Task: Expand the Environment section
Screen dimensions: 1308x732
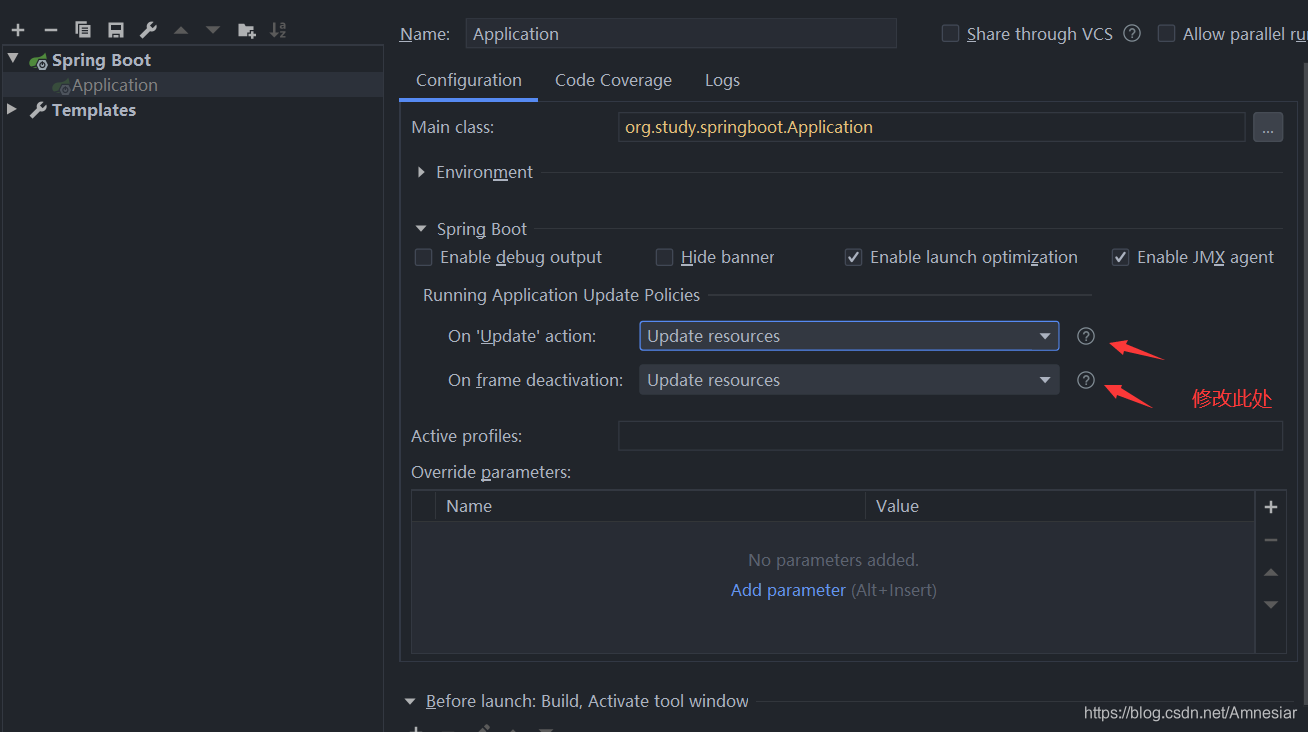Action: click(x=421, y=172)
